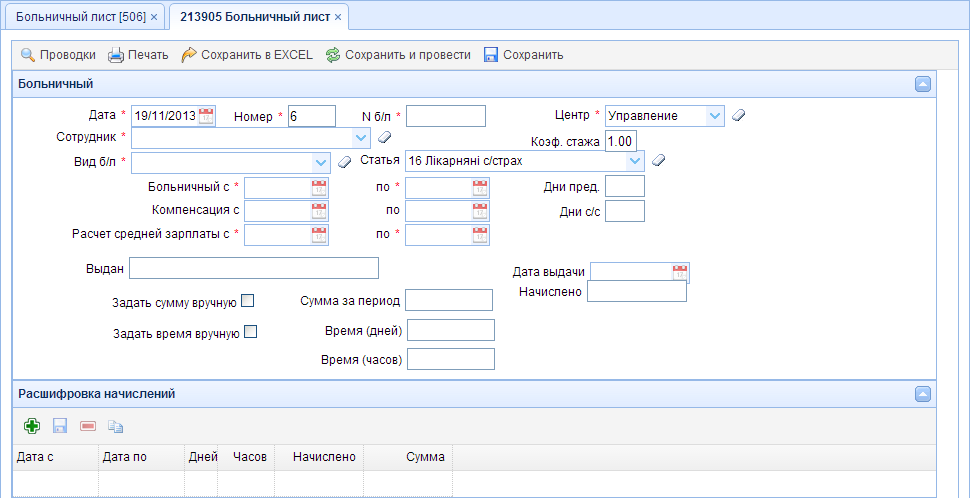Click the Сохранить disk button
Screen dimensions: 970x498
(523, 55)
